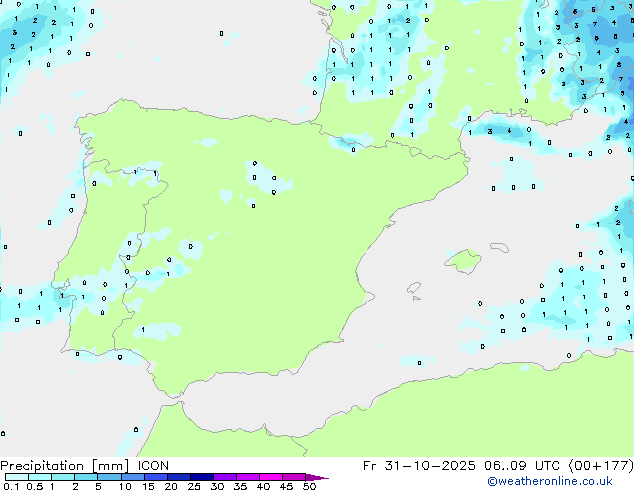Select the 35–40 mm violet legend swatch
Viewport: 634px width, 490px height.
coord(247,477)
